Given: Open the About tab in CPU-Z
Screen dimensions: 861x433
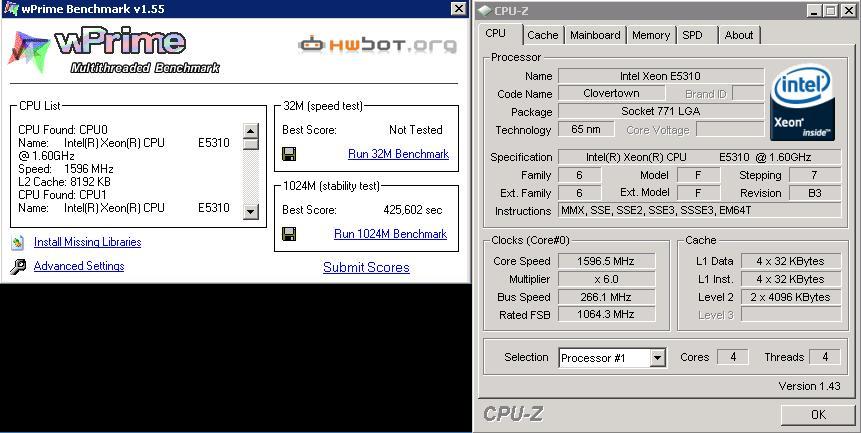Looking at the screenshot, I should click(x=739, y=35).
